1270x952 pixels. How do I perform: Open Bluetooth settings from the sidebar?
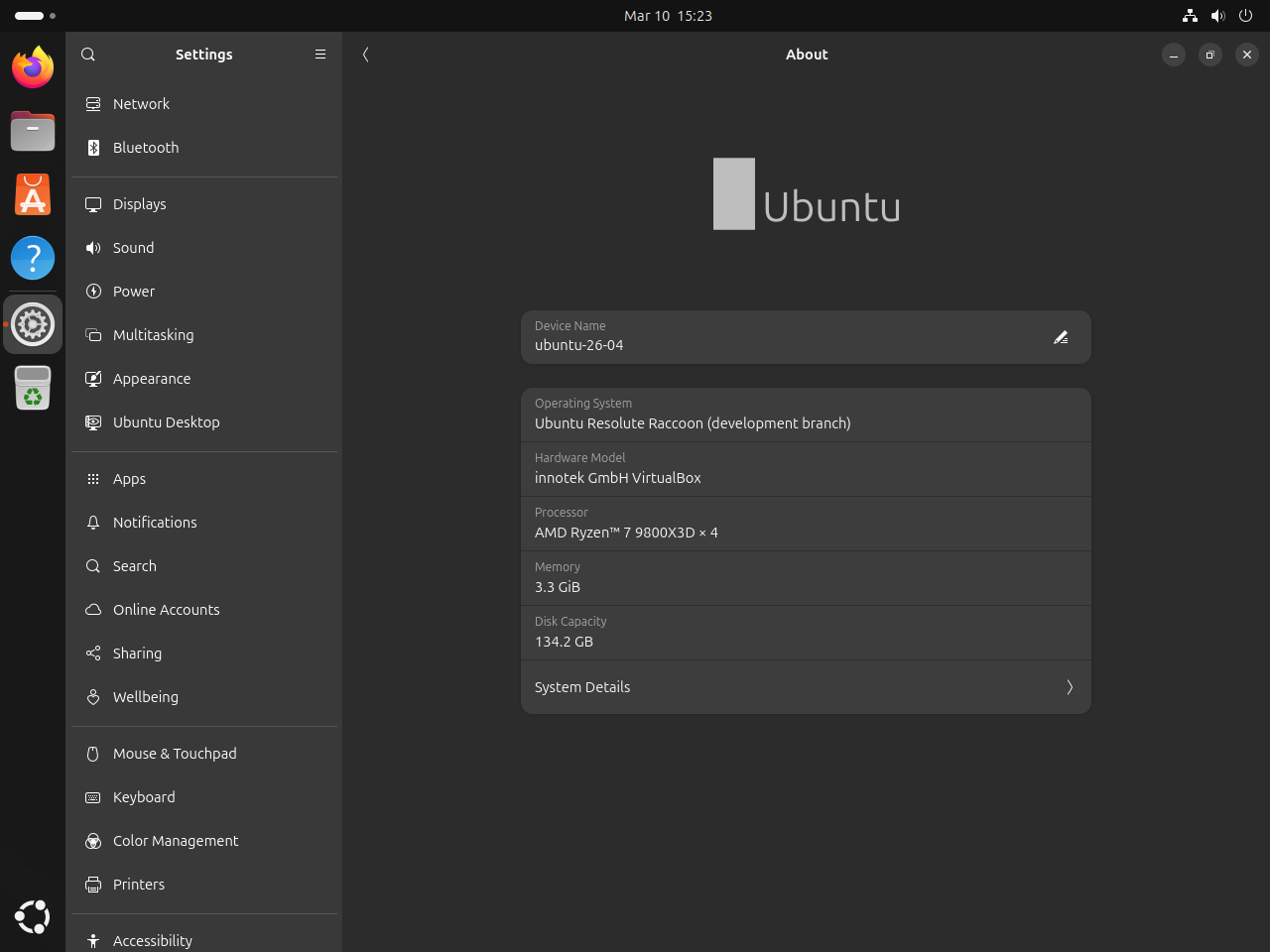click(x=146, y=147)
